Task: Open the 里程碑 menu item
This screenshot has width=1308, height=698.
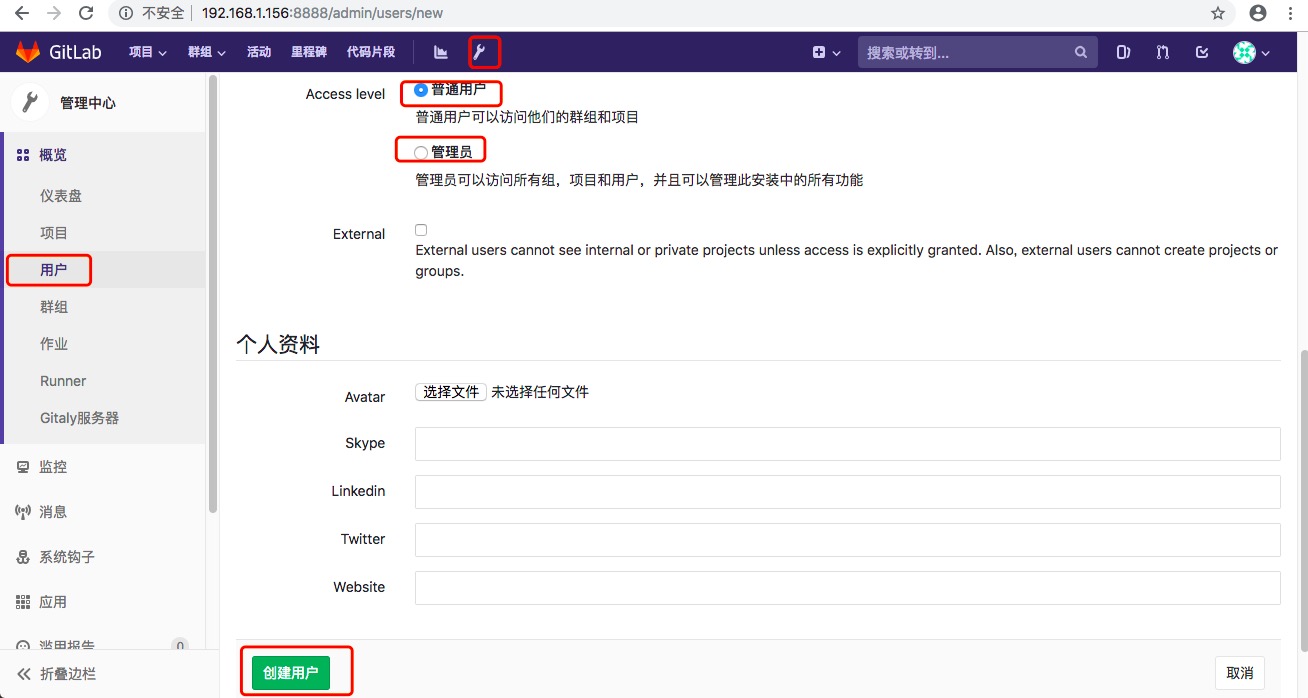Action: click(309, 52)
